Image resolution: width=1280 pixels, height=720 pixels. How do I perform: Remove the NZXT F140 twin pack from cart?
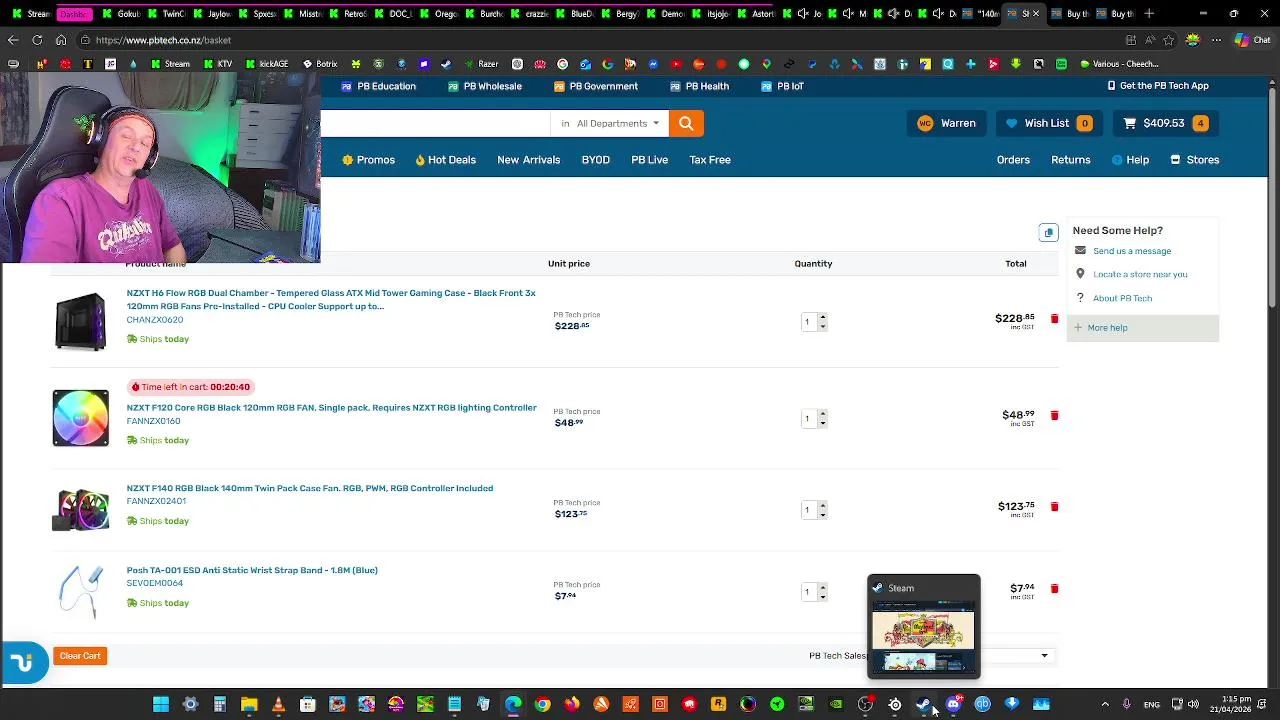coord(1054,506)
